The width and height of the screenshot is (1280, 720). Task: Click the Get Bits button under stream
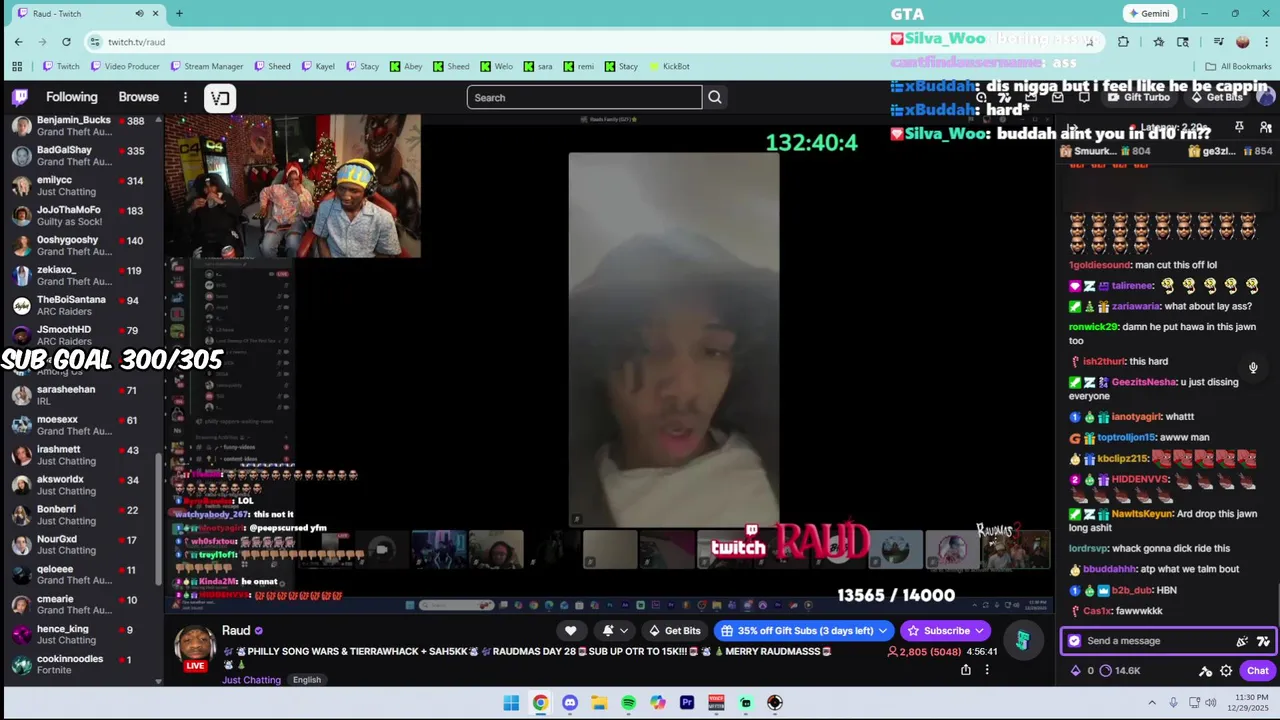click(x=674, y=631)
